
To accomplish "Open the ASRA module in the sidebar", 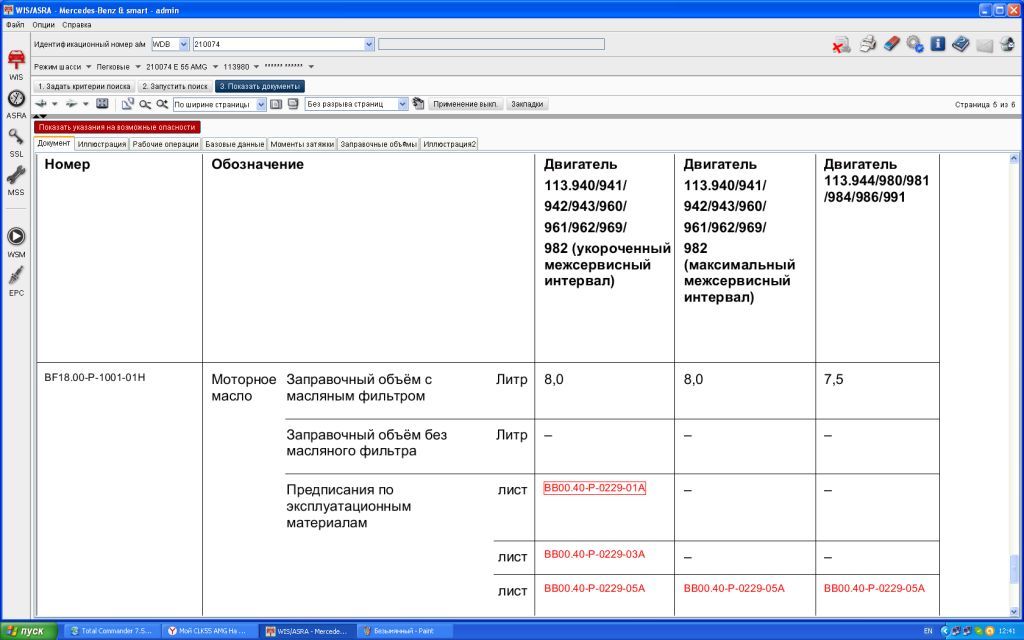I will tap(16, 103).
